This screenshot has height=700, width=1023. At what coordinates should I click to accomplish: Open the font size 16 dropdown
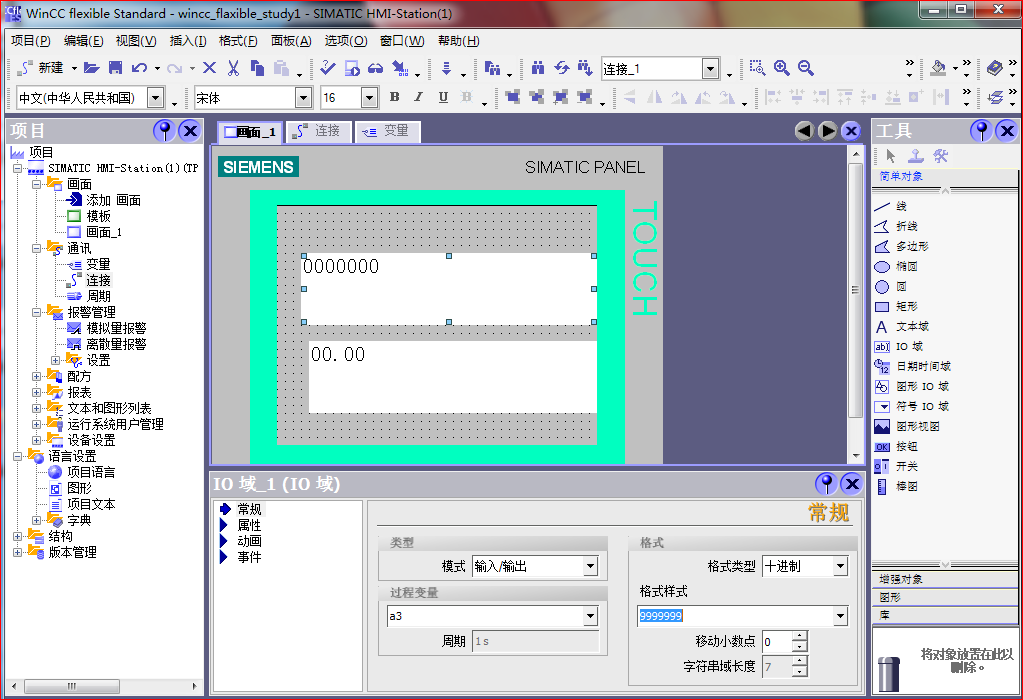pyautogui.click(x=369, y=98)
